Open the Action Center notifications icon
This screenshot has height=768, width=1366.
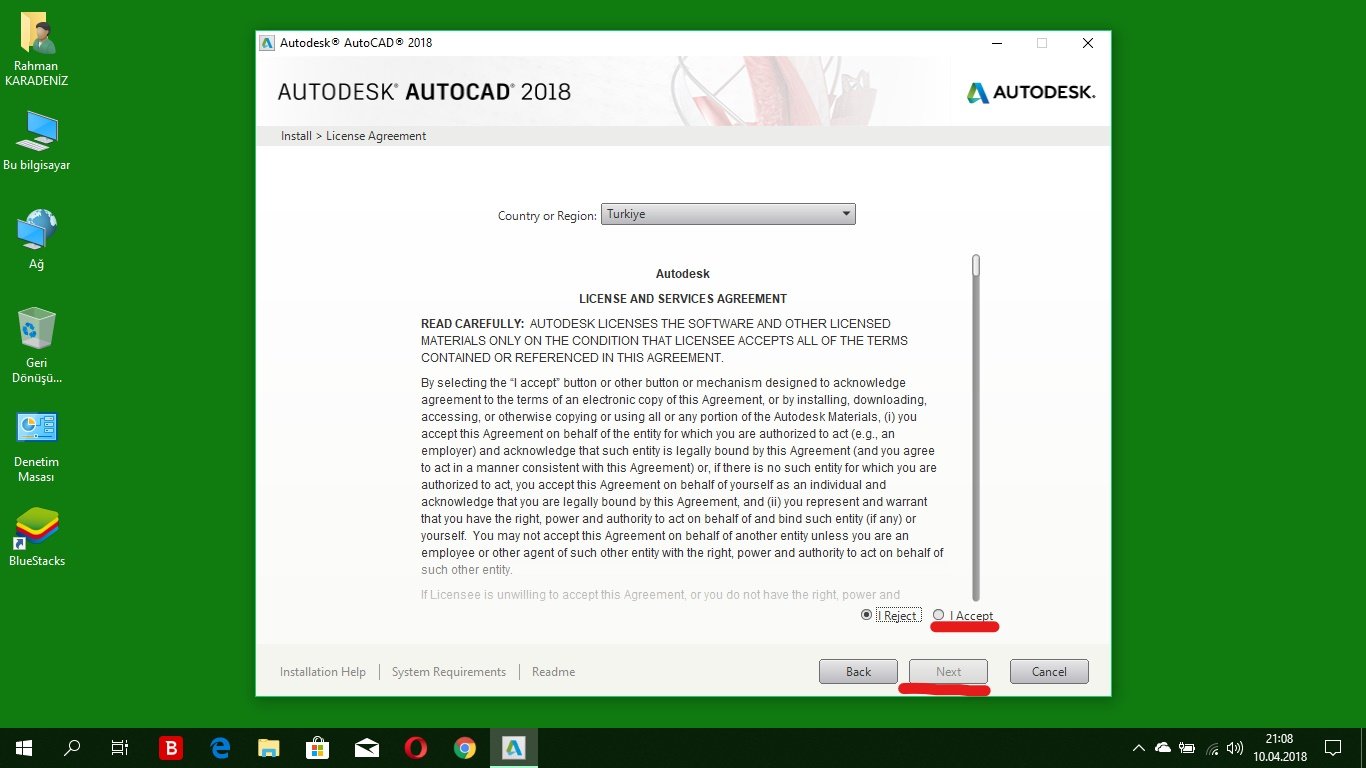1332,748
